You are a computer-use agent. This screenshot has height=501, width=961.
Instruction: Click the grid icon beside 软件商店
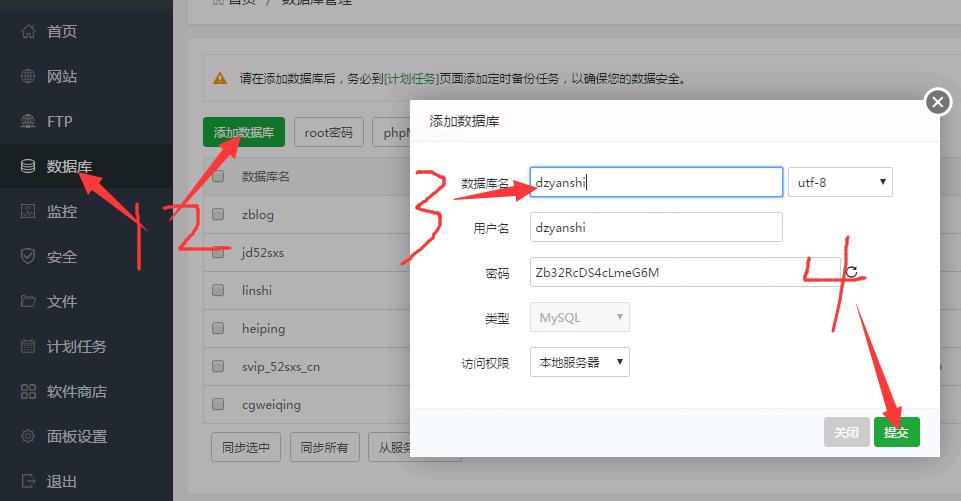[28, 391]
